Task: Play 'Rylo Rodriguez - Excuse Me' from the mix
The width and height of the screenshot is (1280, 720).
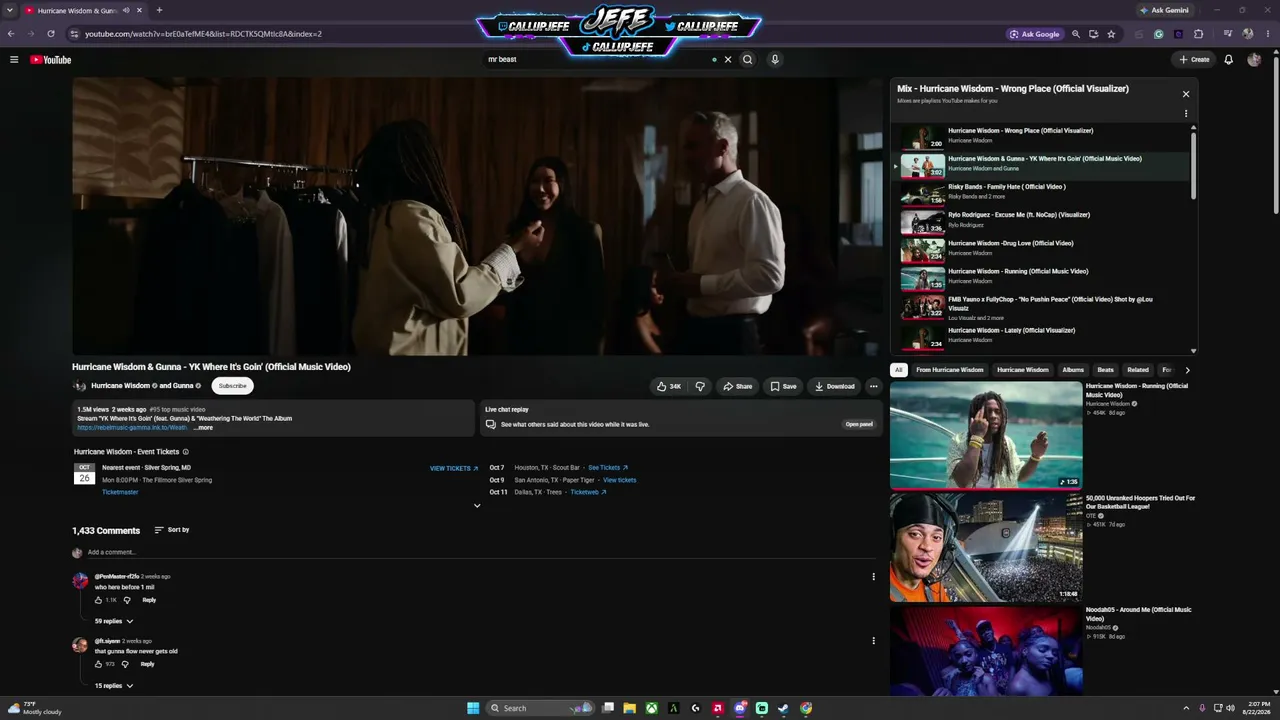Action: (1040, 220)
